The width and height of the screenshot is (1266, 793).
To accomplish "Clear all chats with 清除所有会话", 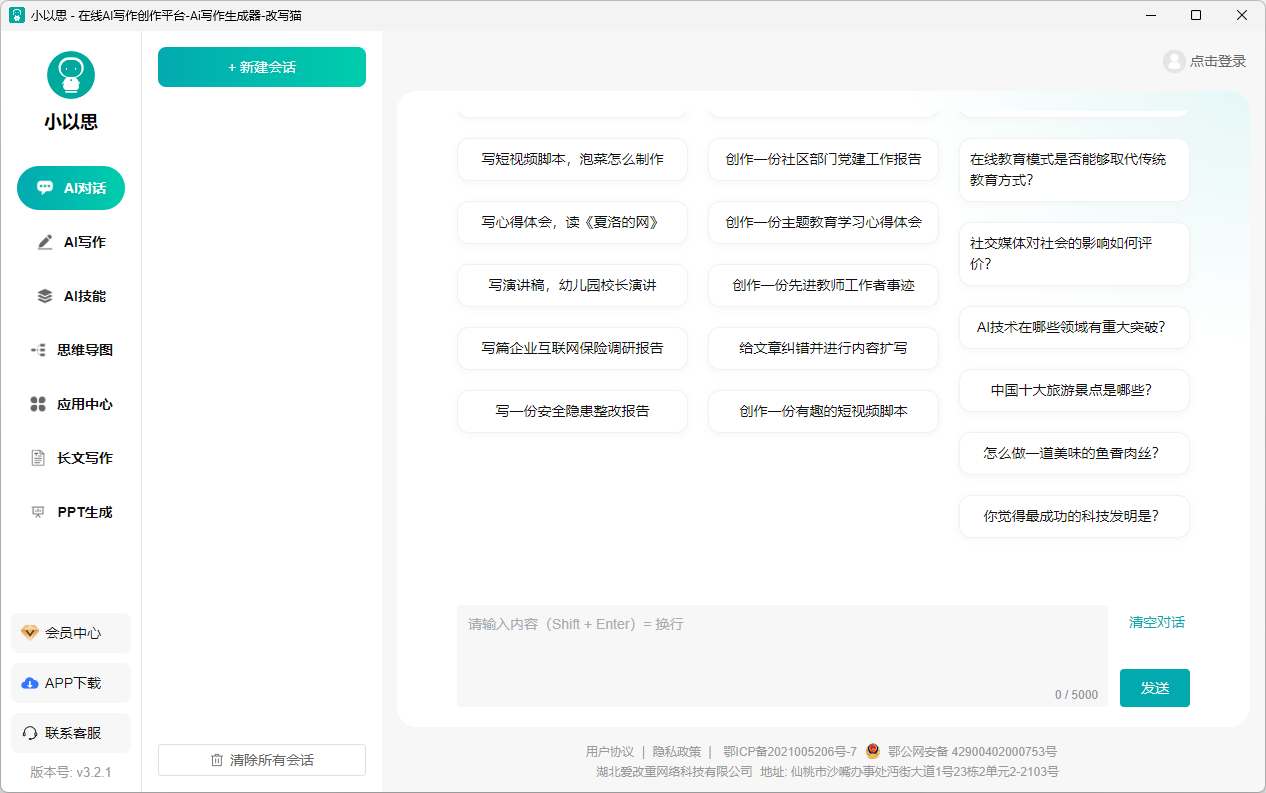I will coord(262,760).
